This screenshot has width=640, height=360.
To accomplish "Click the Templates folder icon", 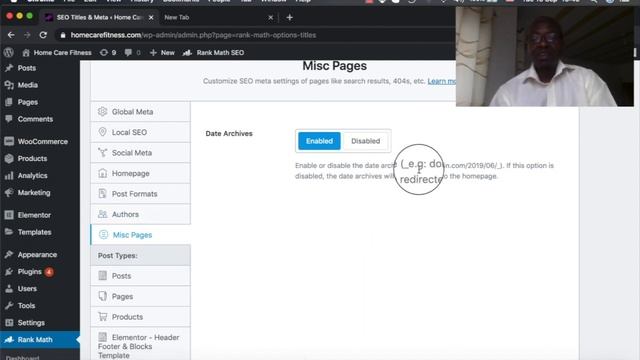I will (x=9, y=232).
